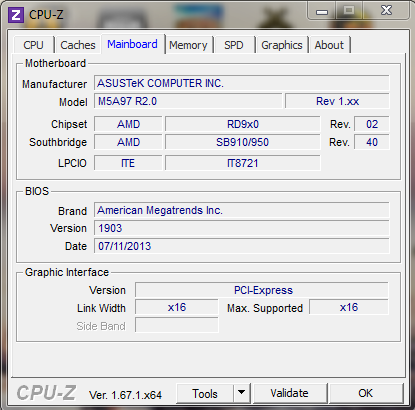Viewport: 415px width, 410px height.
Task: Click the Link Width x16 value
Action: (177, 307)
